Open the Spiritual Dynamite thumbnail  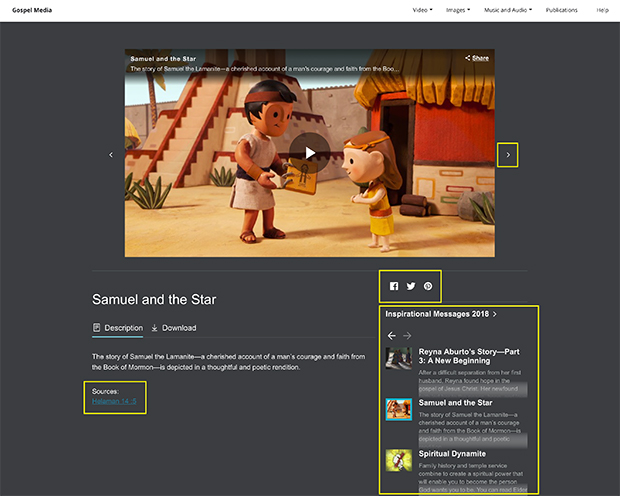click(399, 460)
